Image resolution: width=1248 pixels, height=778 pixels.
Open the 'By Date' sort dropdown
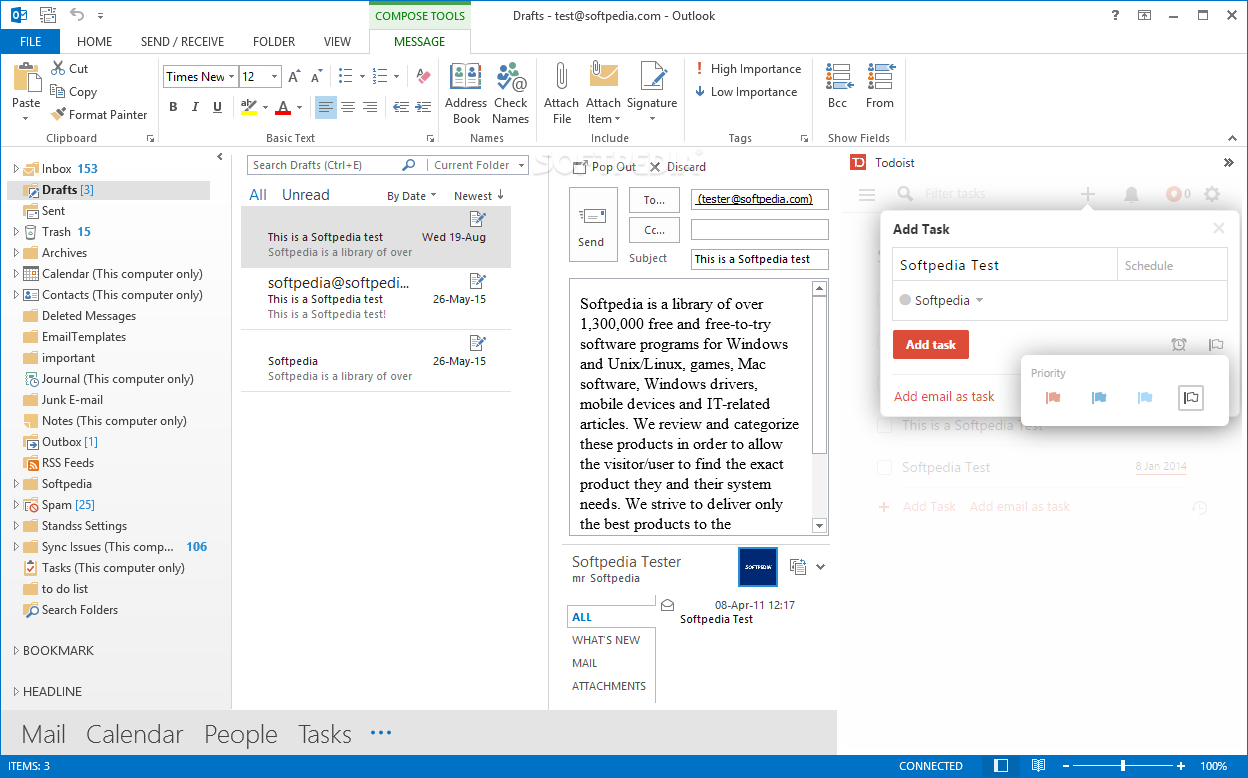pyautogui.click(x=412, y=196)
